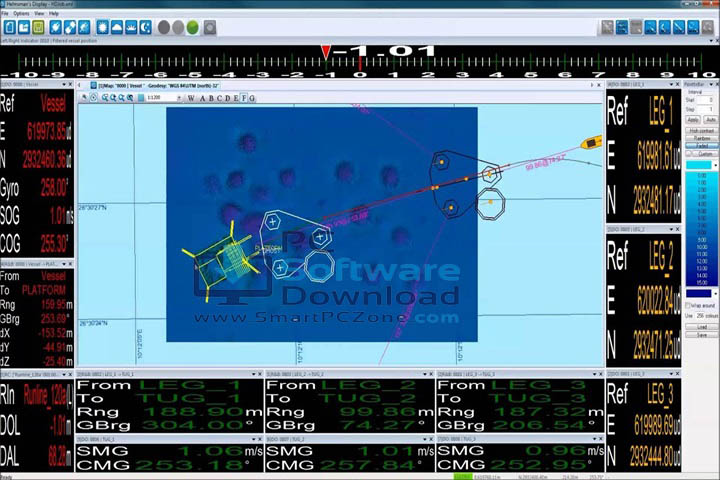Click the Apply interval button
The image size is (720, 480).
point(692,119)
